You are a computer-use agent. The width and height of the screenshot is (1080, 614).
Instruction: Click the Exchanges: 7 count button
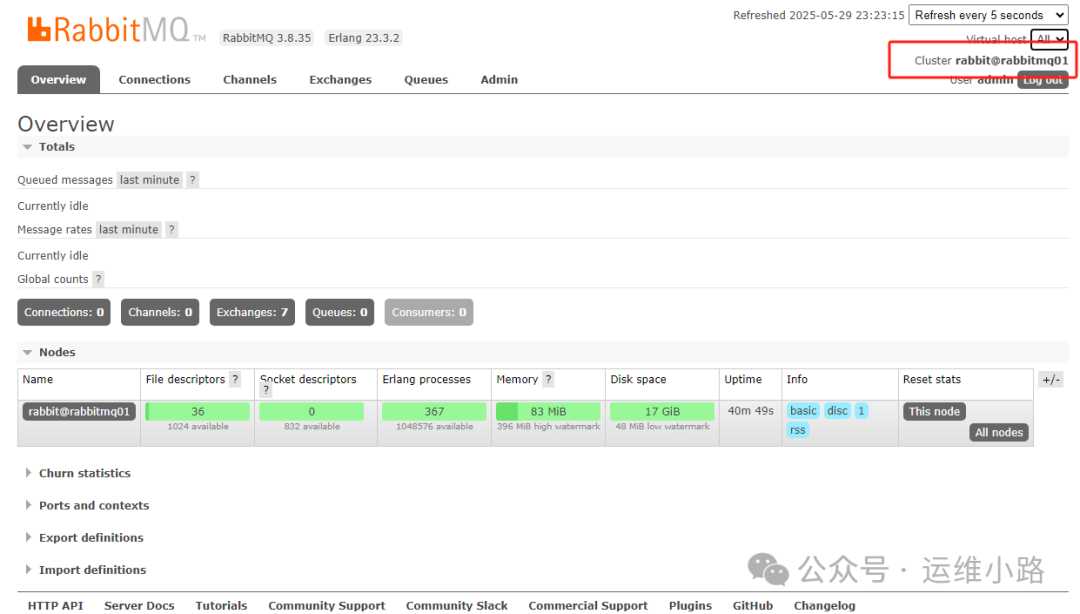252,312
